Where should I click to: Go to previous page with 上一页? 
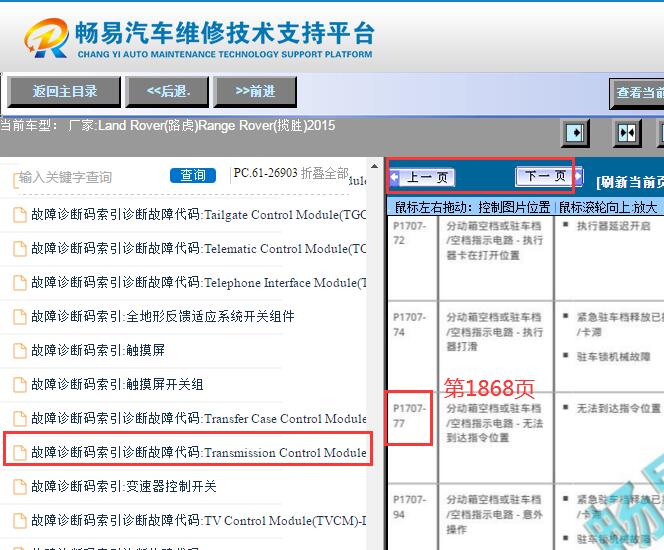(x=422, y=177)
